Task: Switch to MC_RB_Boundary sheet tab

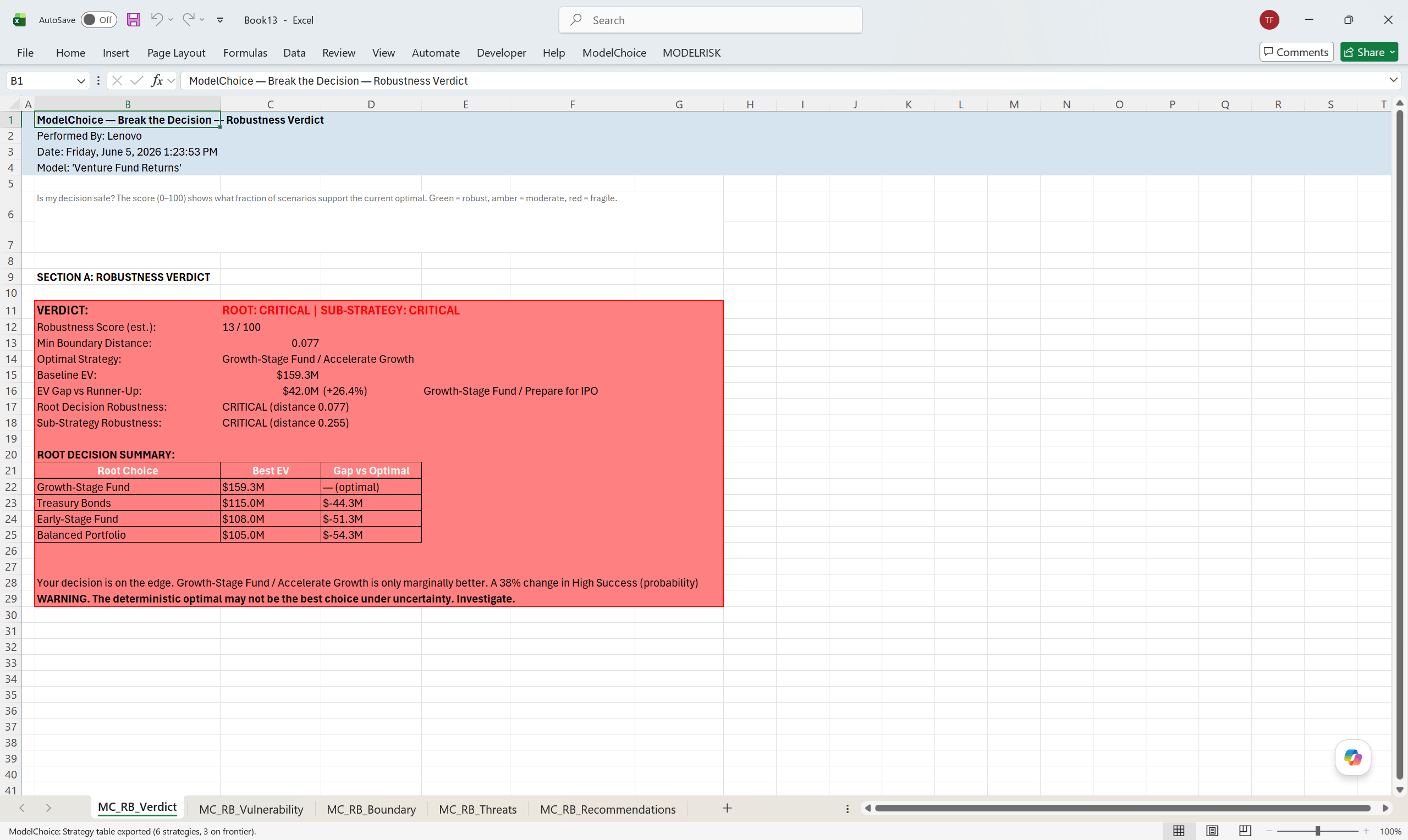Action: (x=371, y=809)
